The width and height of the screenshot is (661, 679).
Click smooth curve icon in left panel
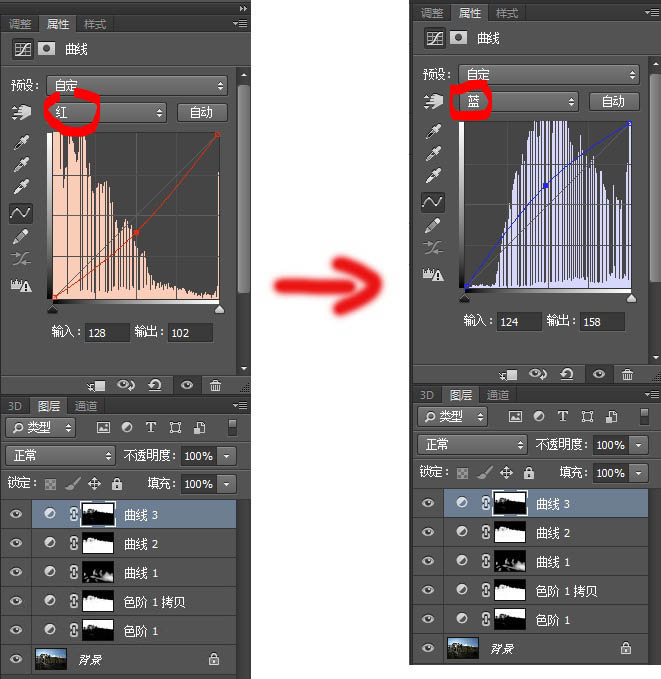click(x=21, y=259)
